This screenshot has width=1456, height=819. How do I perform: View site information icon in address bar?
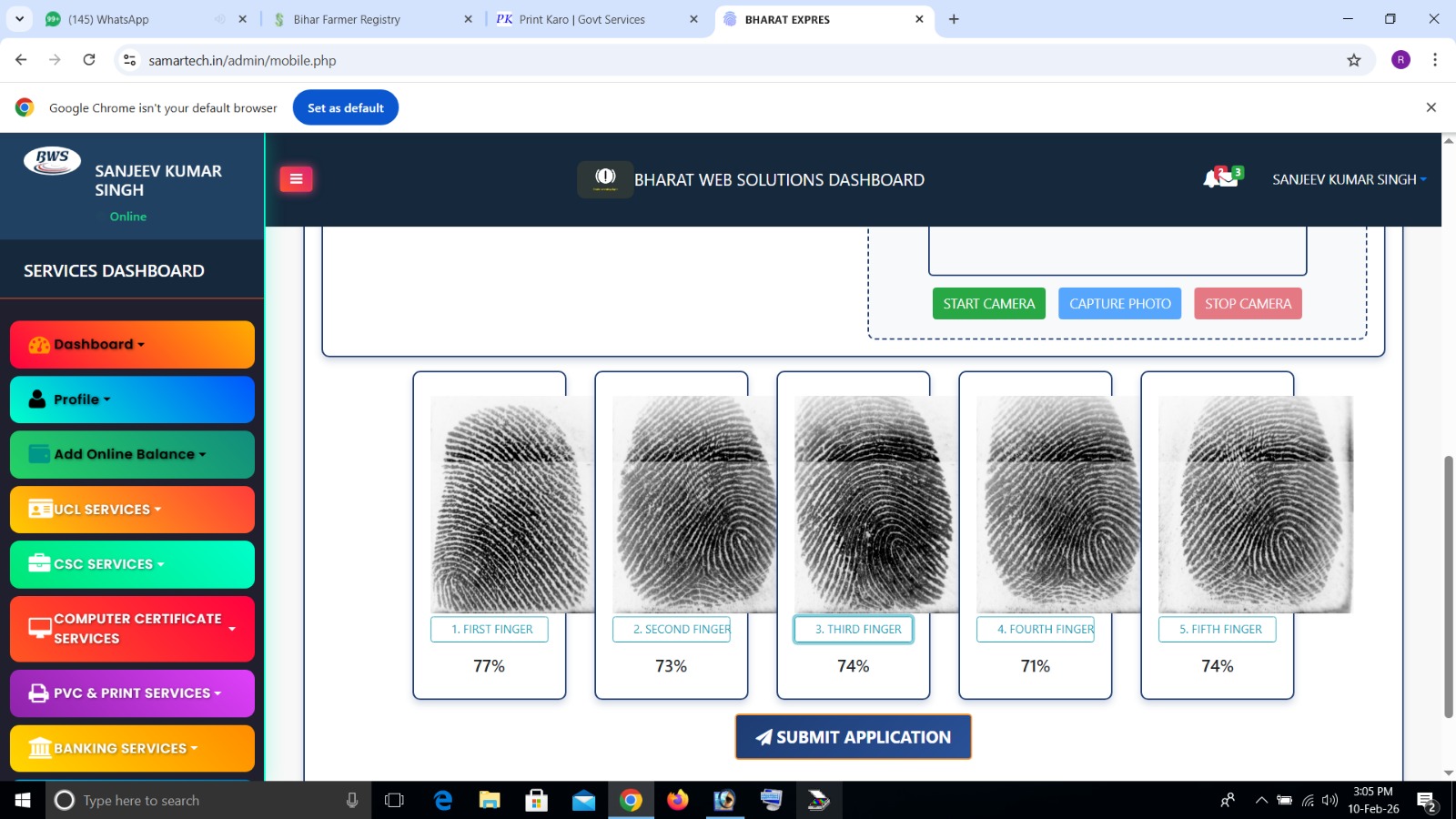tap(130, 60)
